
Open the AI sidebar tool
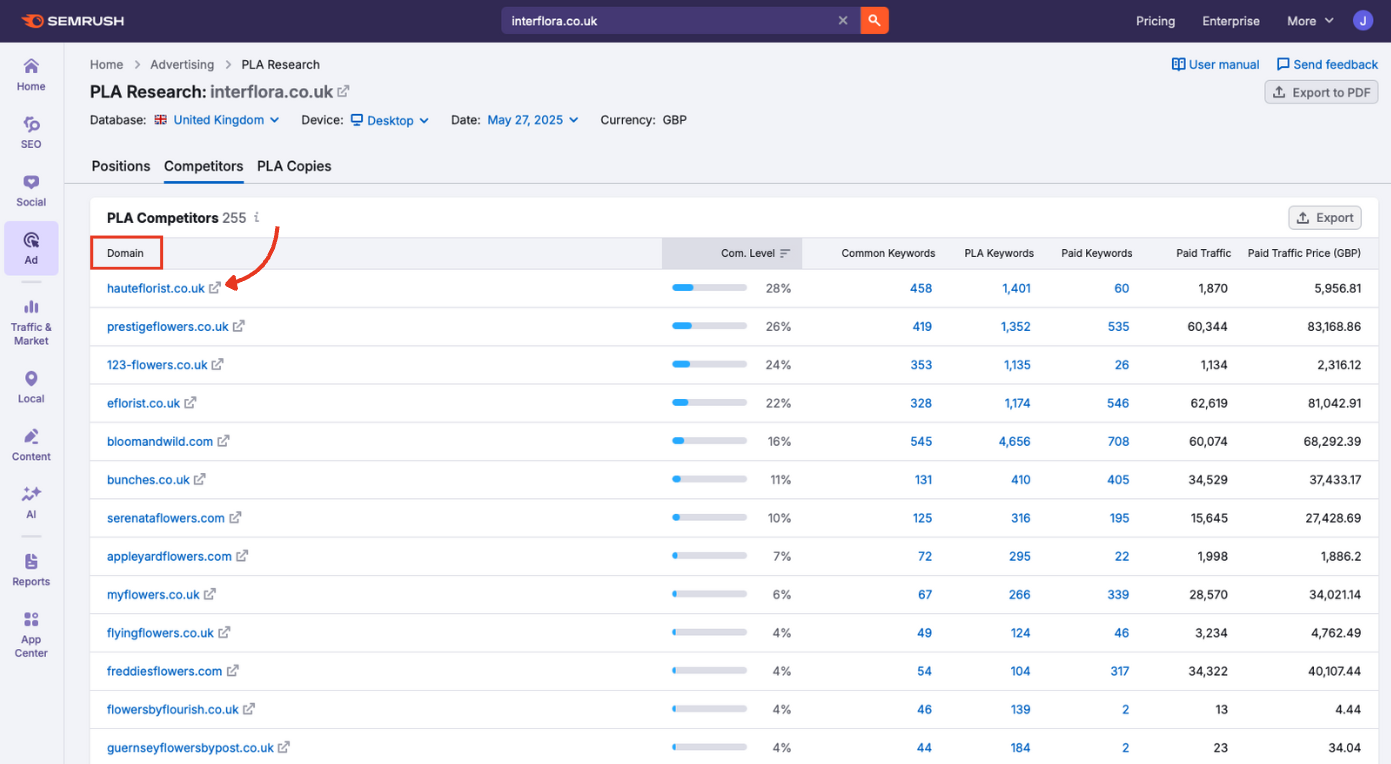pyautogui.click(x=31, y=502)
